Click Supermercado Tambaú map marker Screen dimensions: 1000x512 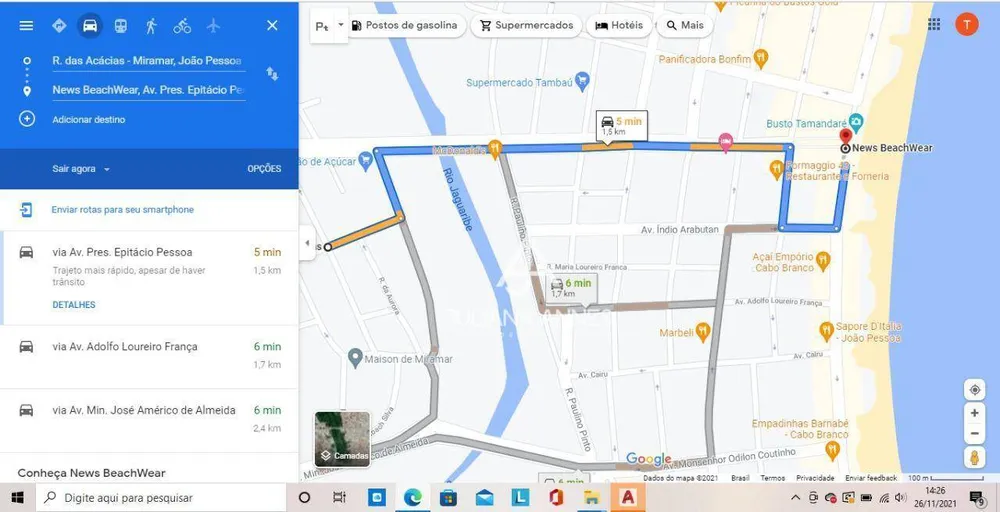(x=582, y=81)
